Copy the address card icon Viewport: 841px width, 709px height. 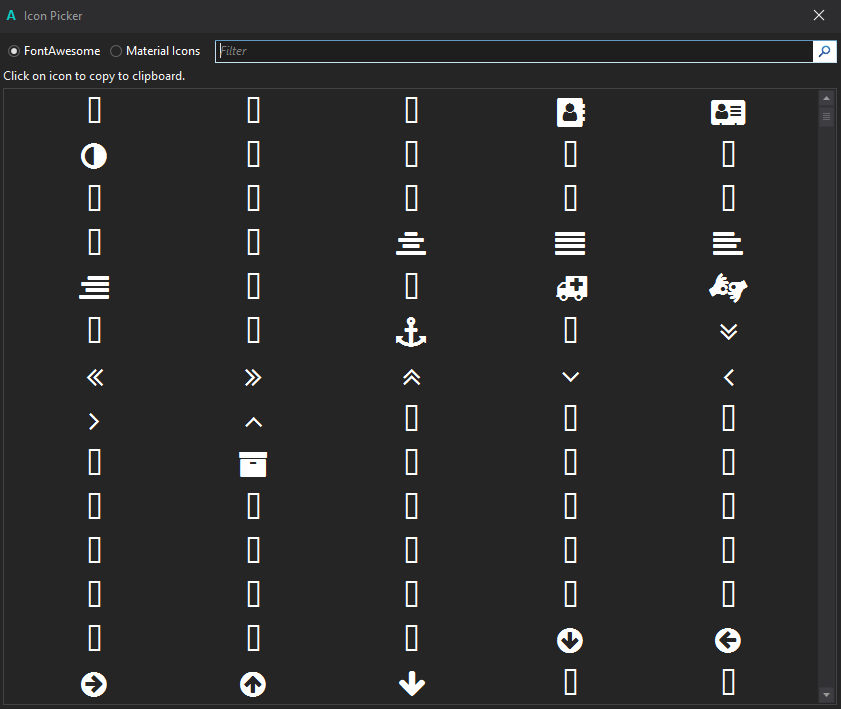[728, 112]
